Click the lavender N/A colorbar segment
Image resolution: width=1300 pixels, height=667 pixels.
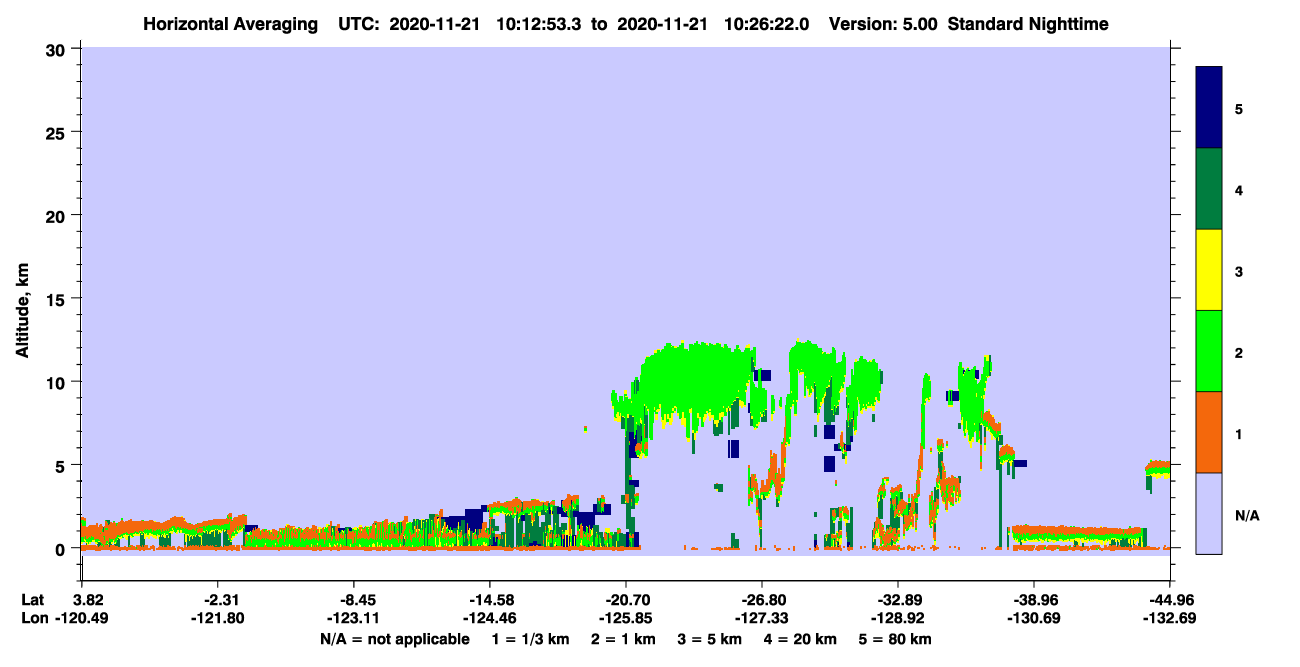coord(1209,513)
